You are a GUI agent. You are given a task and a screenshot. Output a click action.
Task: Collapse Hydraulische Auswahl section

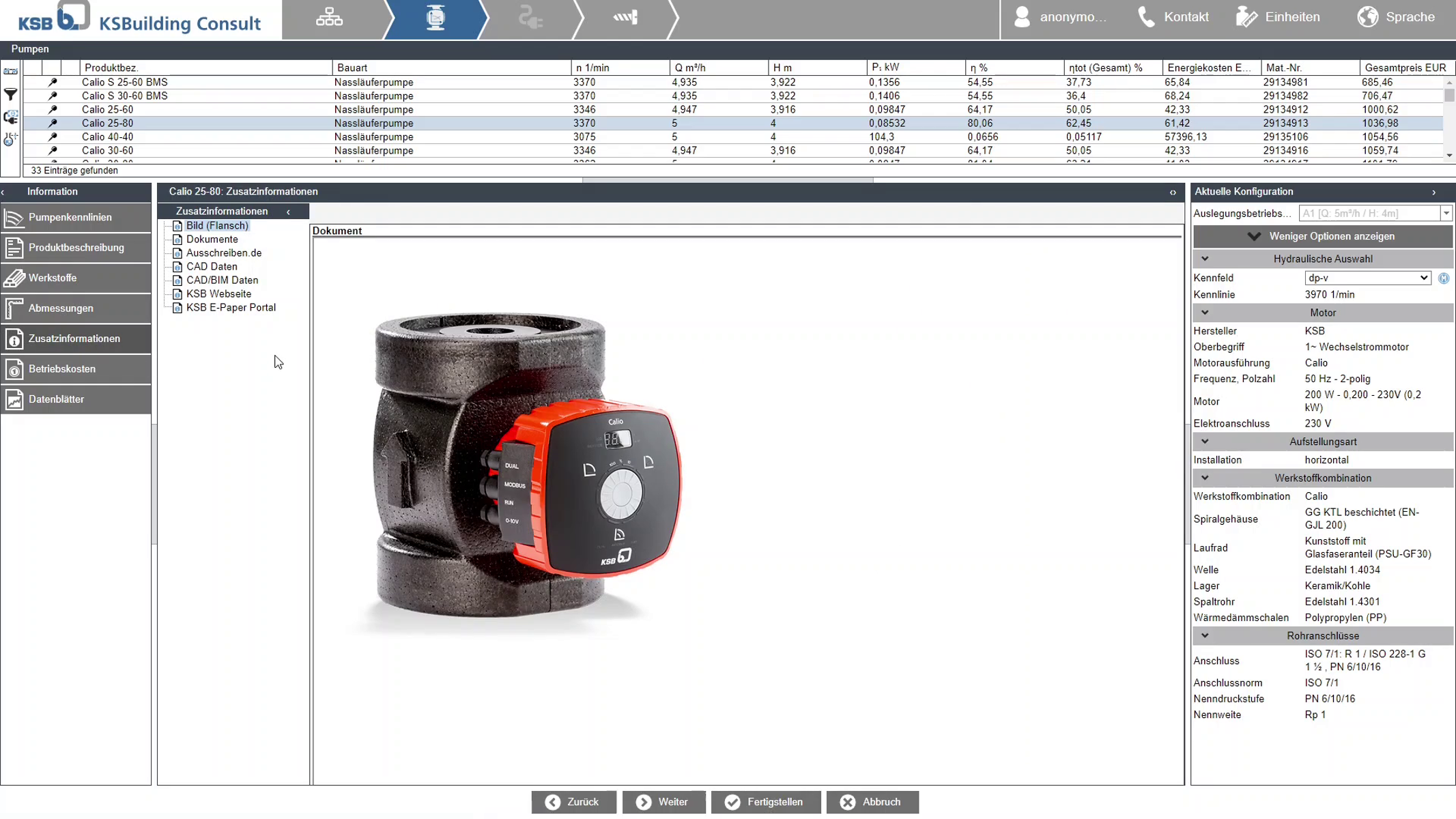pos(1205,259)
